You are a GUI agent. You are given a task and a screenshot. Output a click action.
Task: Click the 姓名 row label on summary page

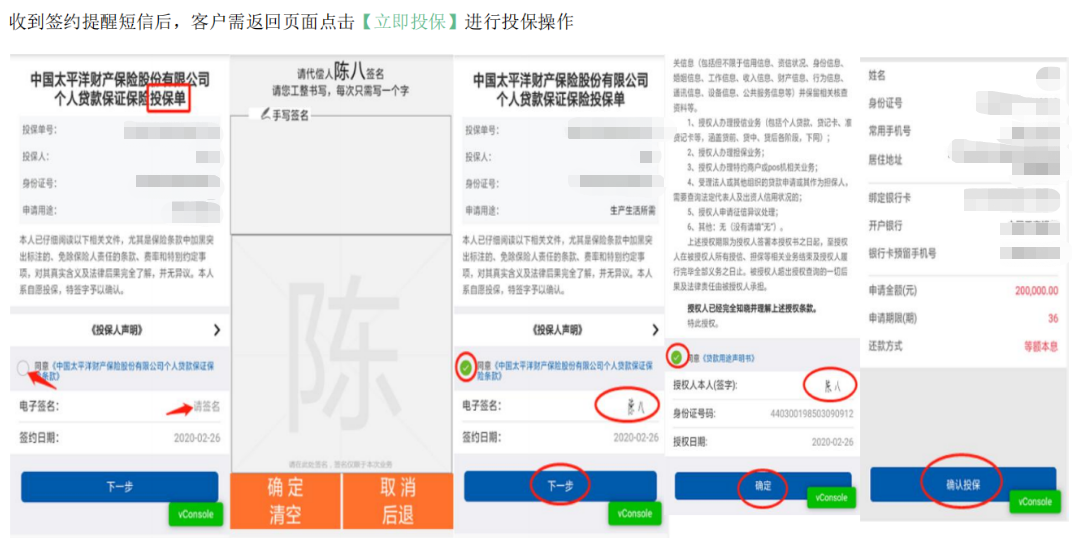click(877, 75)
